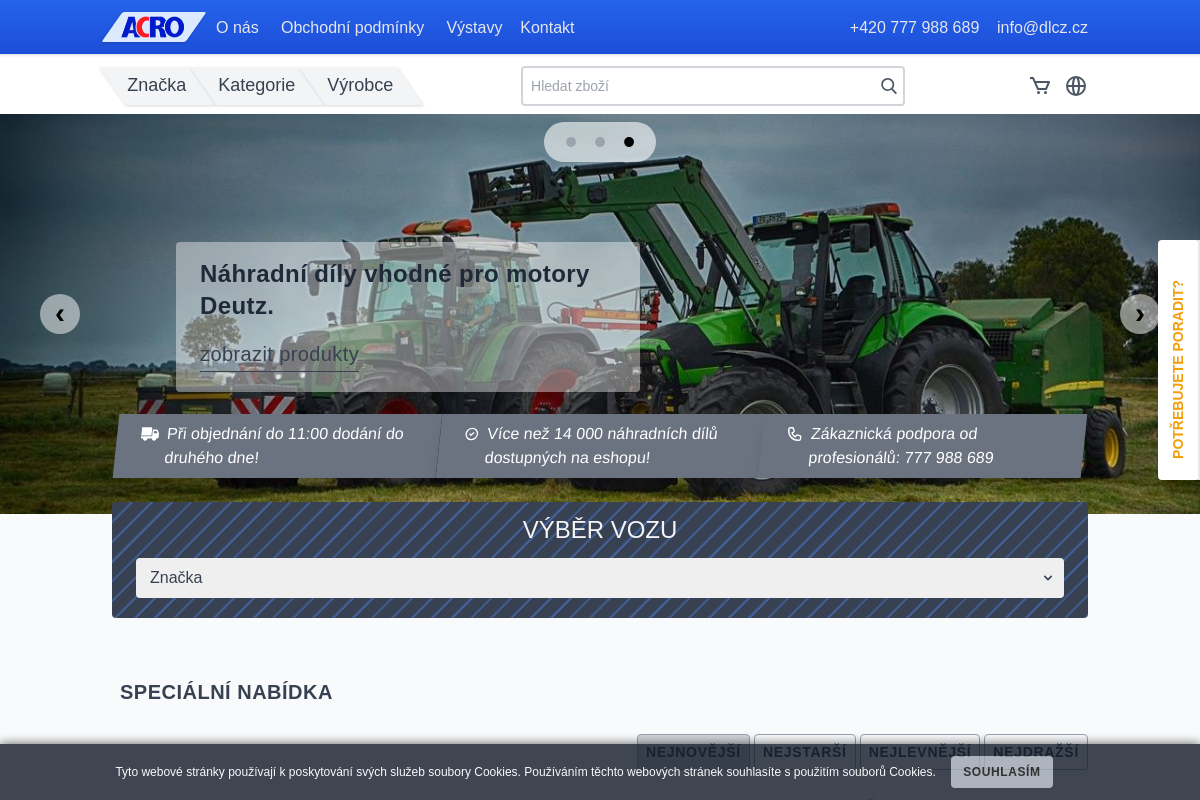Open the Výstavy page
Image resolution: width=1200 pixels, height=800 pixels.
click(474, 27)
